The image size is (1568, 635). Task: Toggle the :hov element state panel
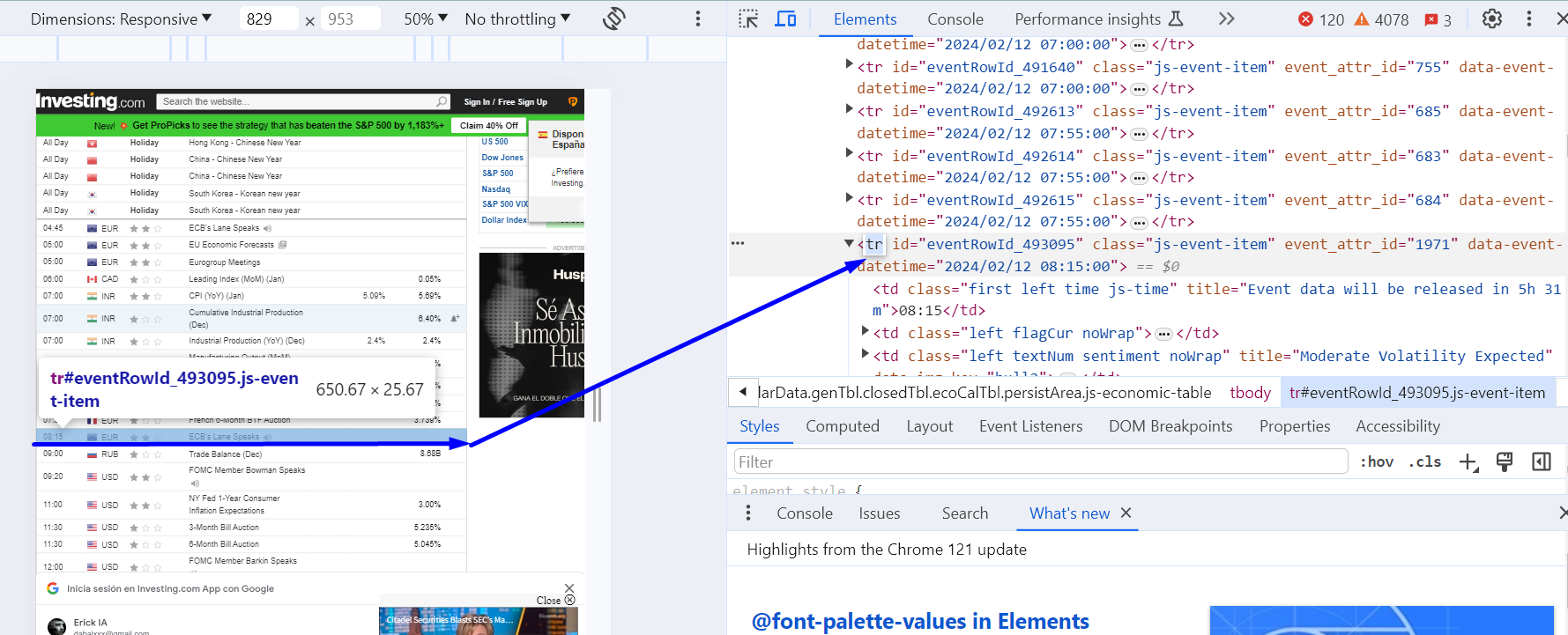[1377, 462]
